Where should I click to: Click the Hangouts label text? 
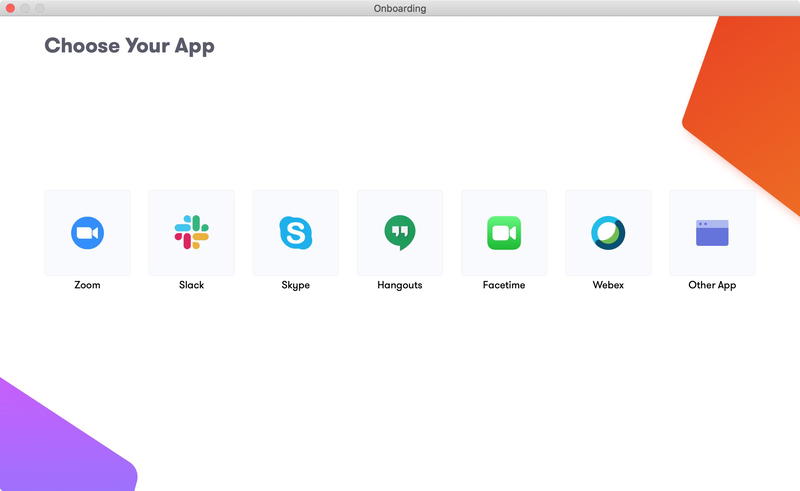point(399,285)
